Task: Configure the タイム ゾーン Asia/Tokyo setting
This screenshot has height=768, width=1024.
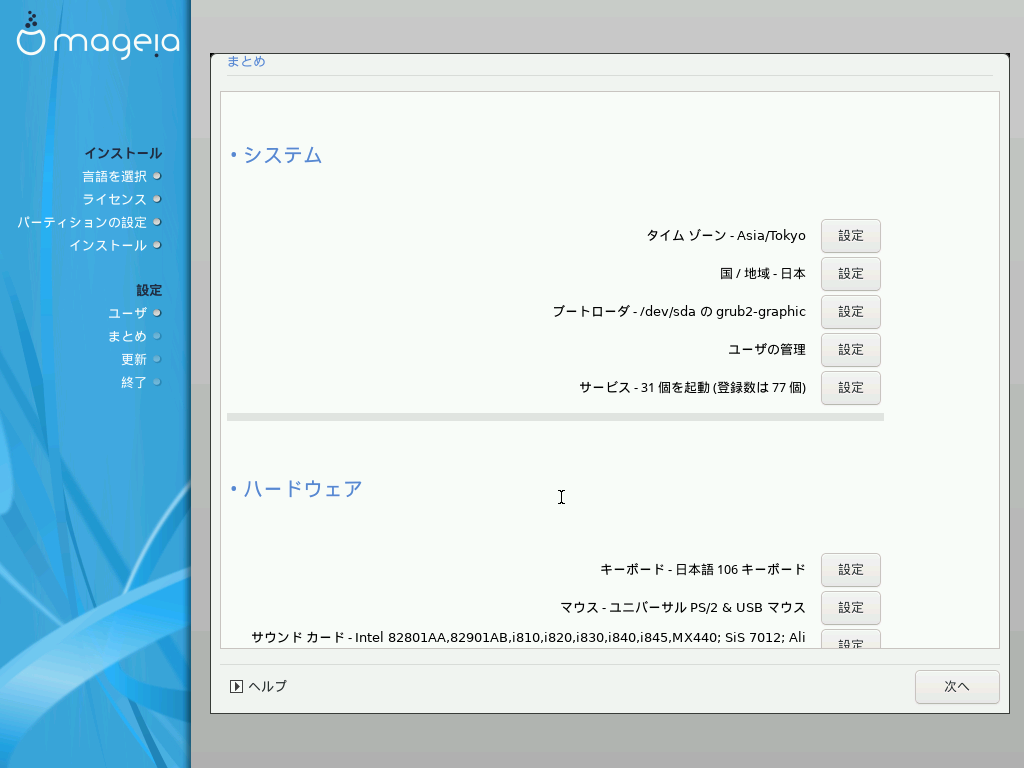Action: coord(850,236)
